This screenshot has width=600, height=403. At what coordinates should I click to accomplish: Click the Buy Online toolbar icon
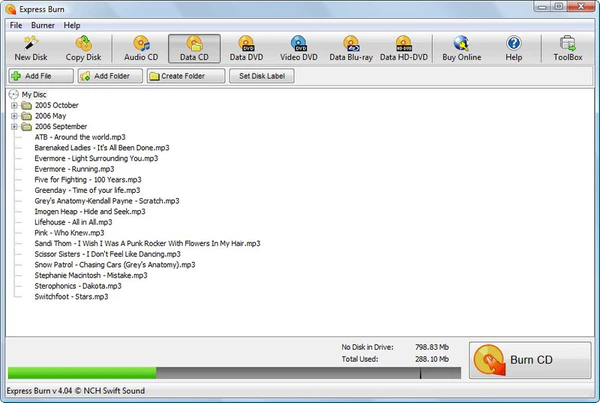click(x=461, y=48)
